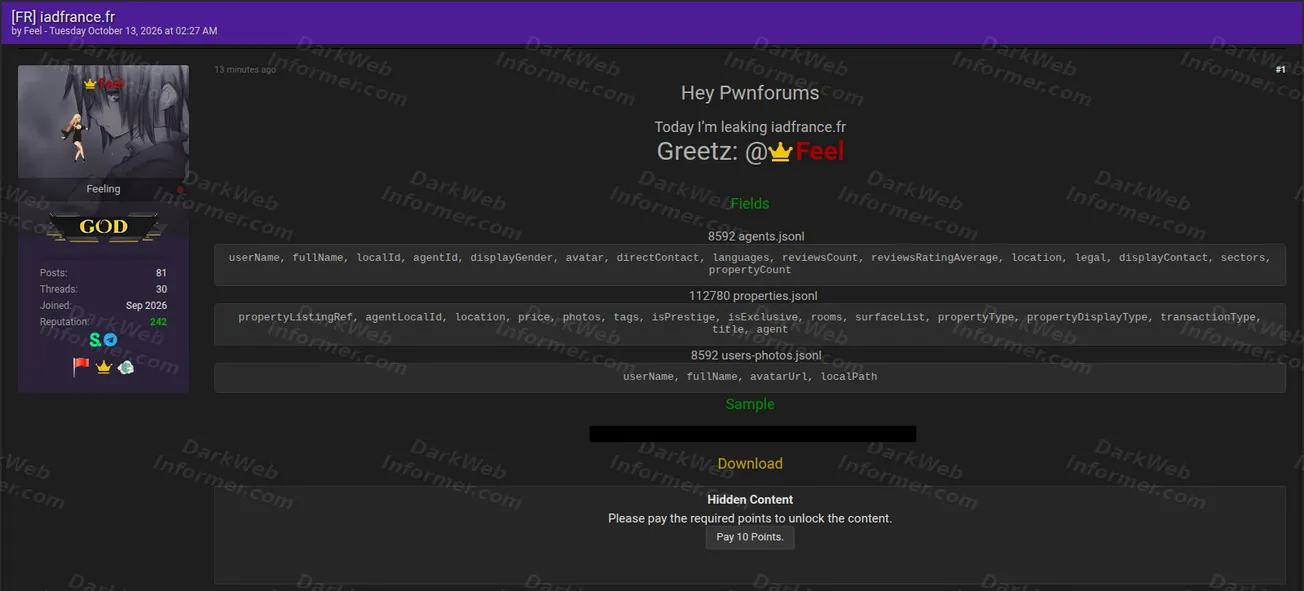Viewport: 1304px width, 591px height.
Task: Click the 'Today I'm leaking iadfrance.fr' line
Action: tap(750, 127)
